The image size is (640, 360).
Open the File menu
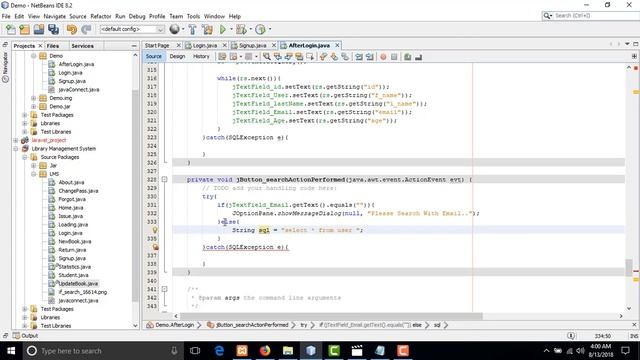(6, 16)
